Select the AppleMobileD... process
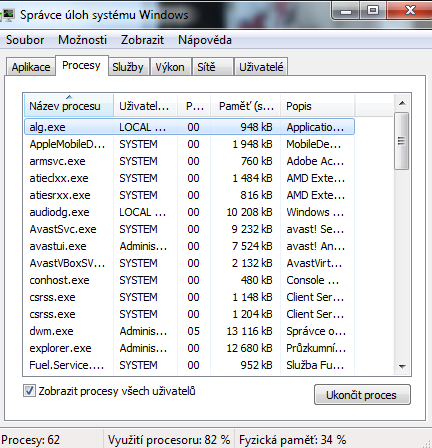This screenshot has width=432, height=448. pos(189,144)
